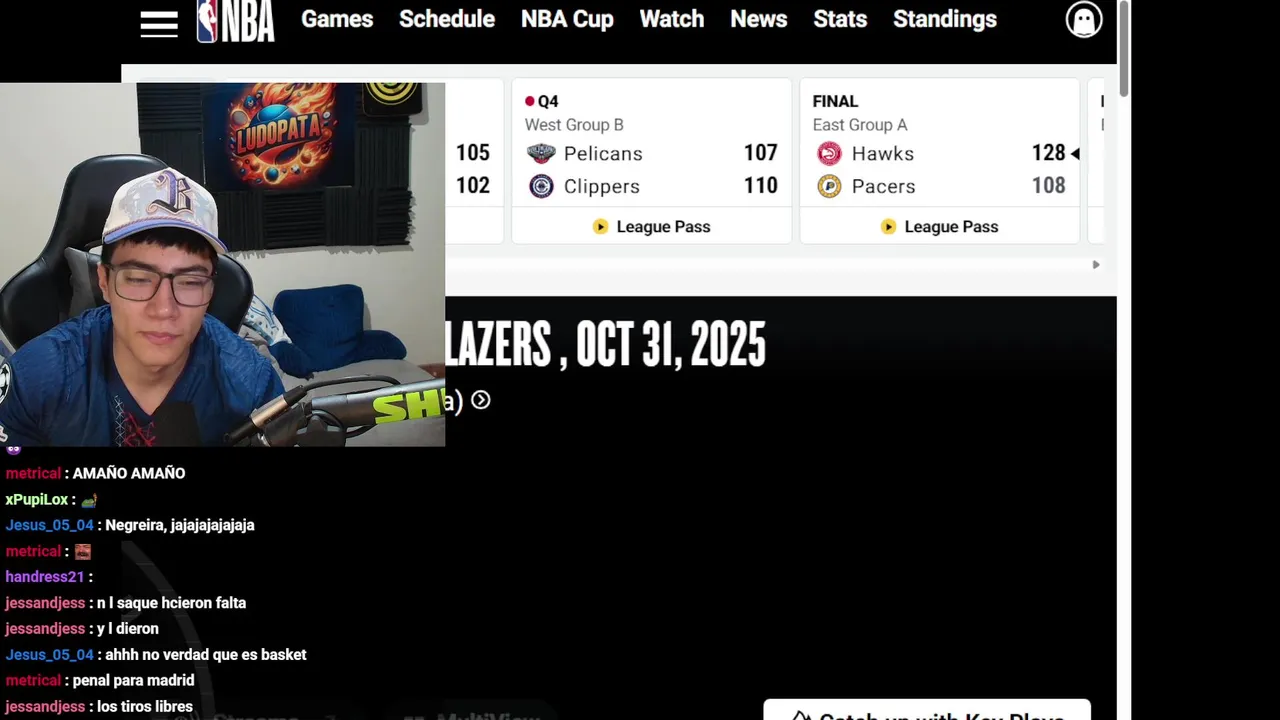The image size is (1280, 720).
Task: Click West Group B label
Action: pyautogui.click(x=574, y=125)
